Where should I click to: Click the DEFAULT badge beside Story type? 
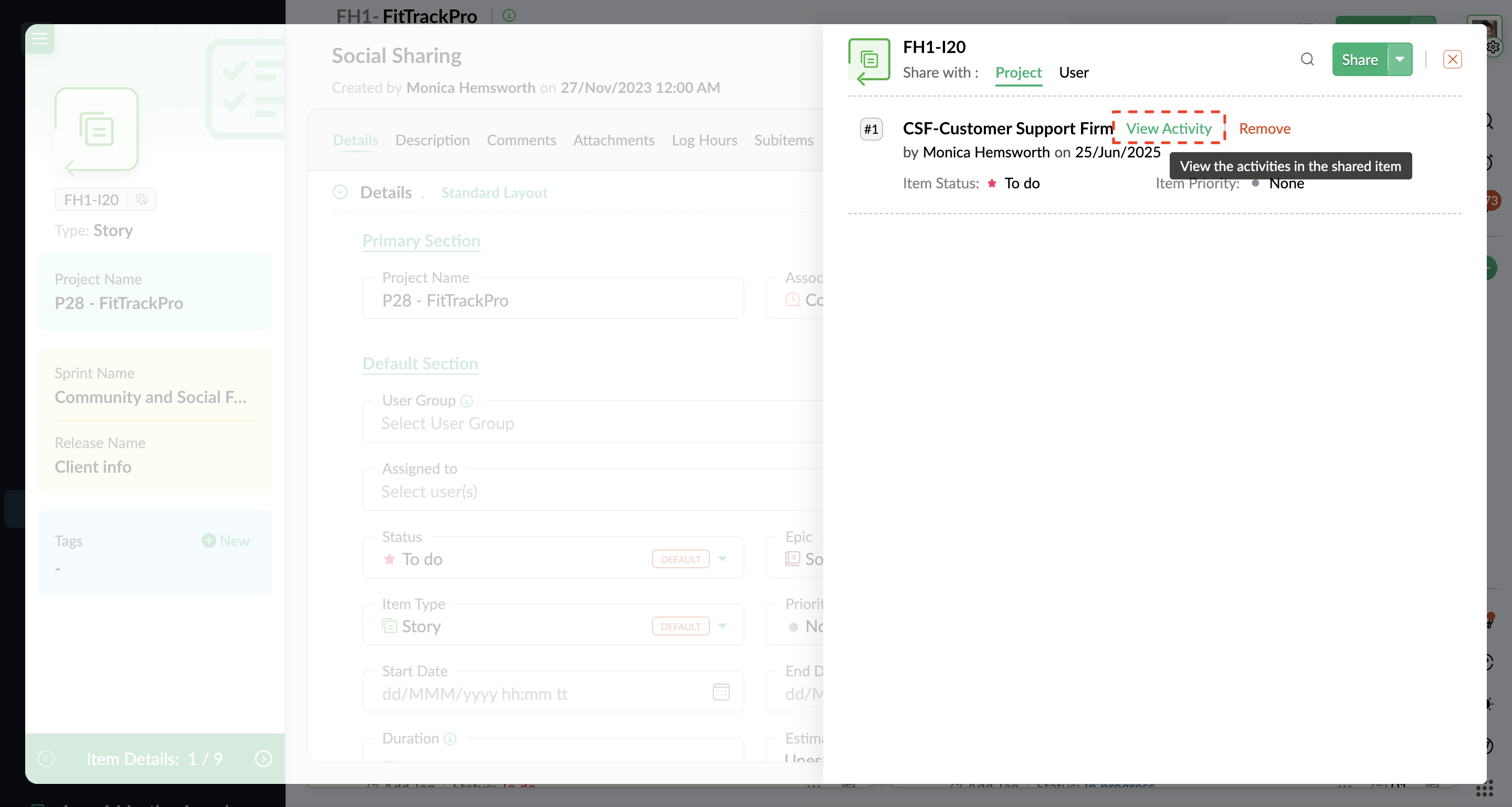(680, 626)
